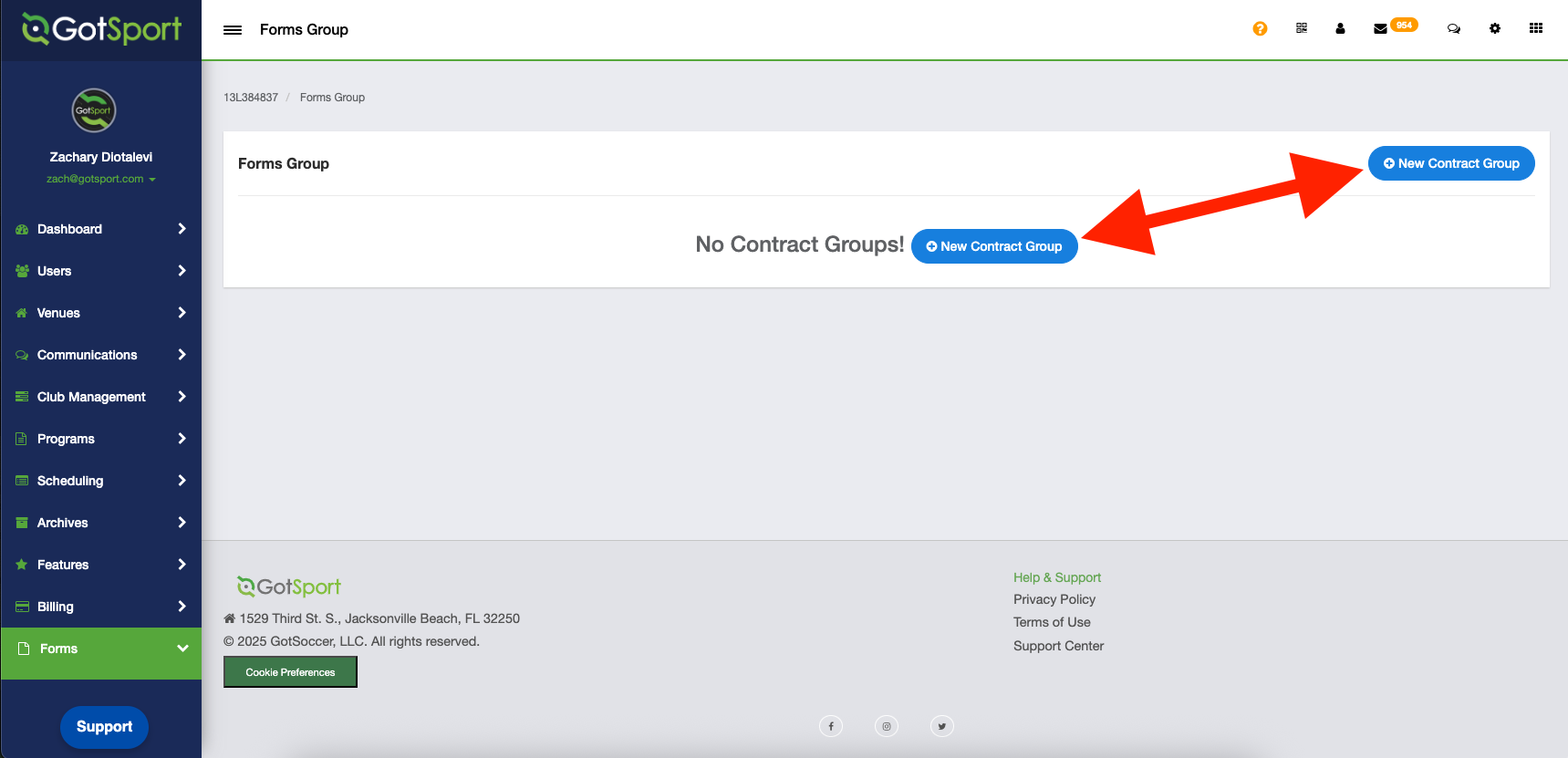Expand the Programs chevron
Image resolution: width=1568 pixels, height=758 pixels.
(x=182, y=439)
